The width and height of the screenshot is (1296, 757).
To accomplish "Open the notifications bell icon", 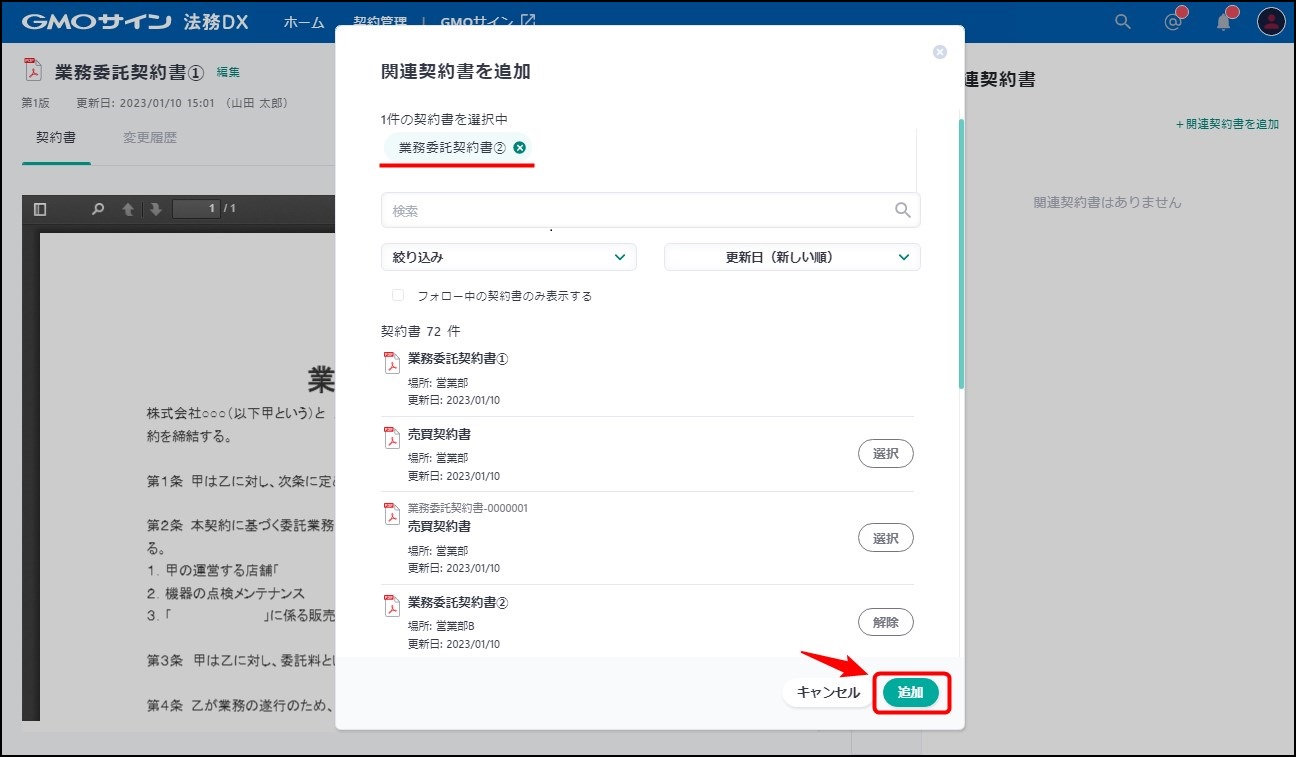I will pos(1224,22).
